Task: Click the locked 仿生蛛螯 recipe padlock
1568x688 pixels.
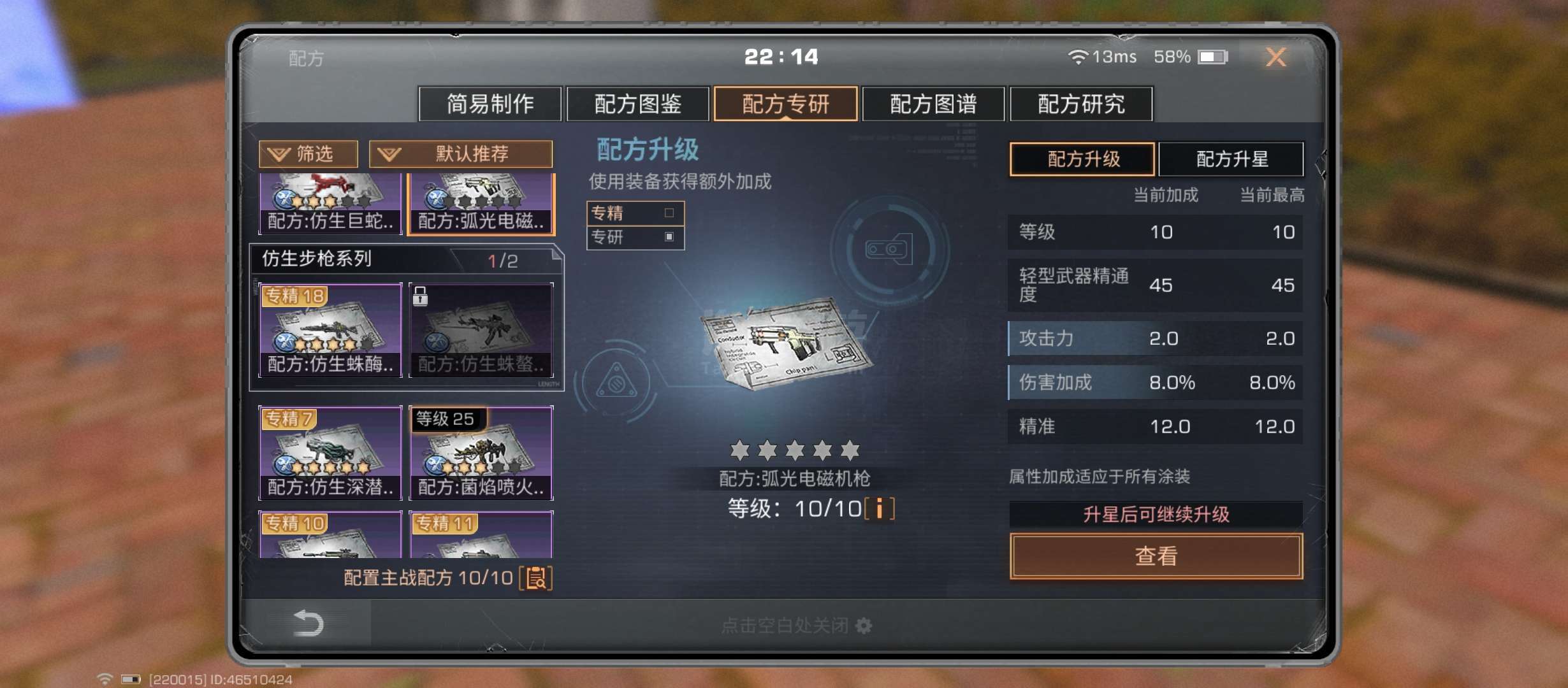Action: click(x=420, y=296)
